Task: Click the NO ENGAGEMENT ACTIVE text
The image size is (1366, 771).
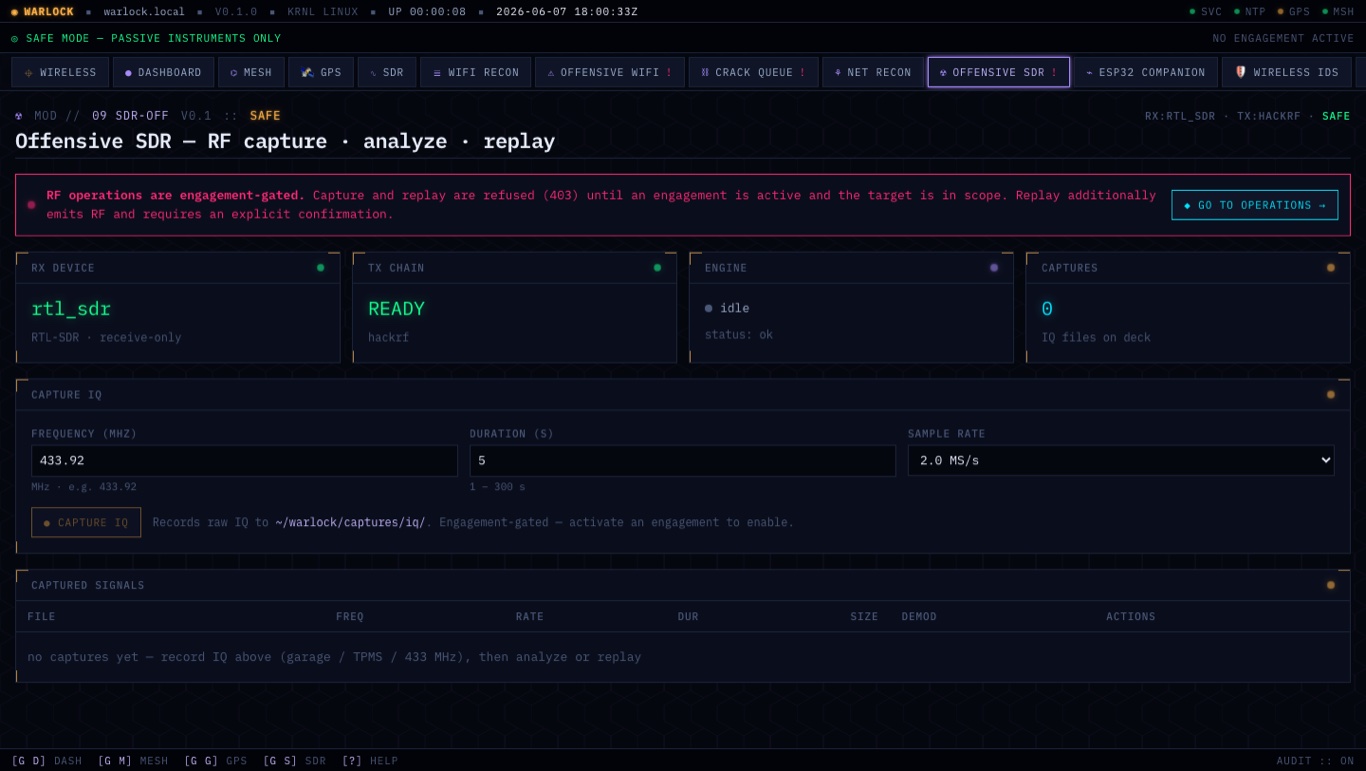Action: [1283, 38]
